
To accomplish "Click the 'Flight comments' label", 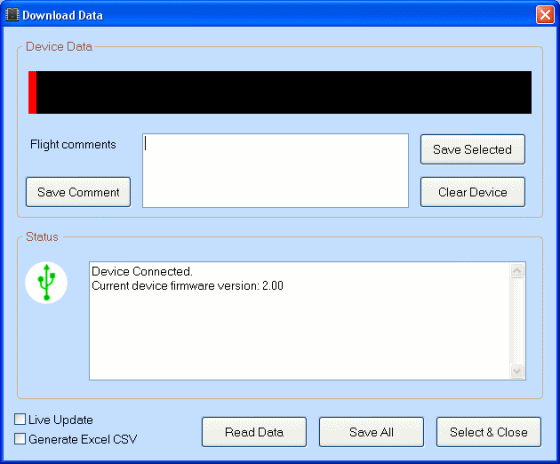I will [x=73, y=144].
